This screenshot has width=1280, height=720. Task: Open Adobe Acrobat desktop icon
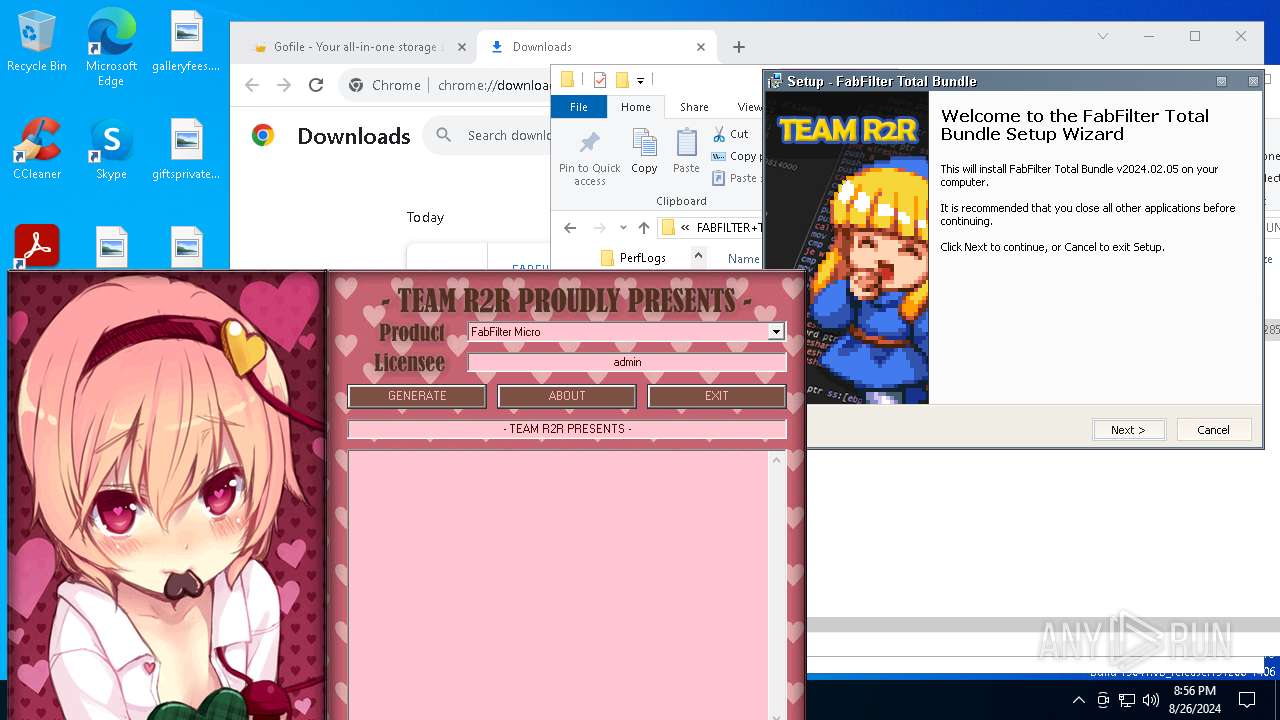click(37, 246)
